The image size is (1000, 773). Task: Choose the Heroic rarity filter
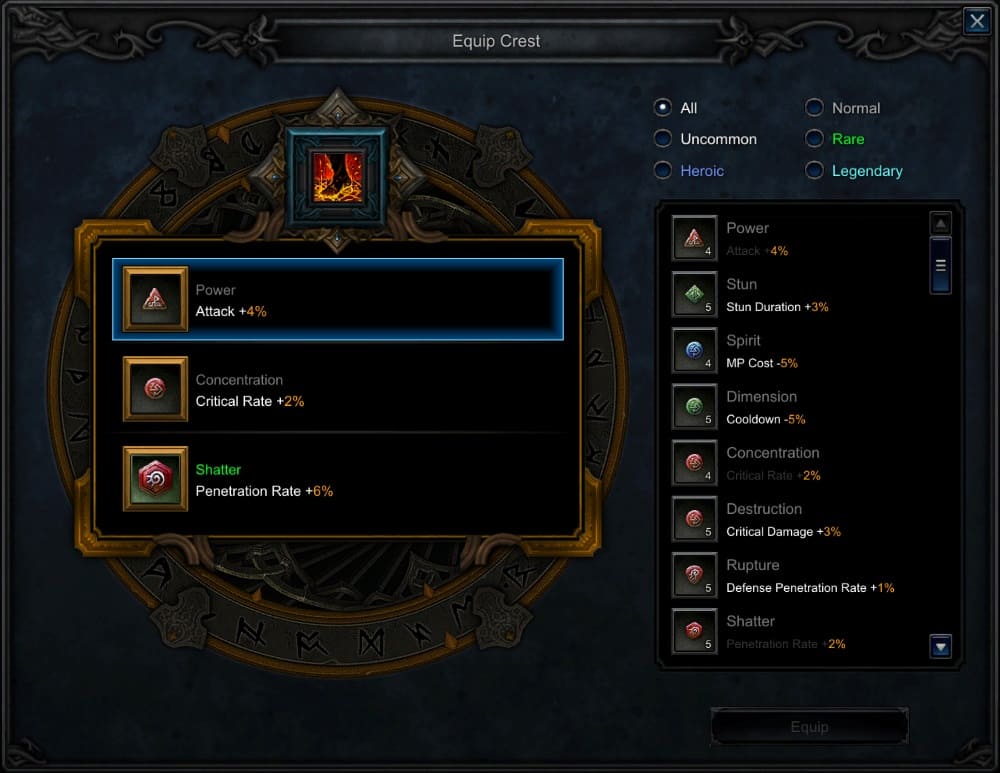[663, 170]
